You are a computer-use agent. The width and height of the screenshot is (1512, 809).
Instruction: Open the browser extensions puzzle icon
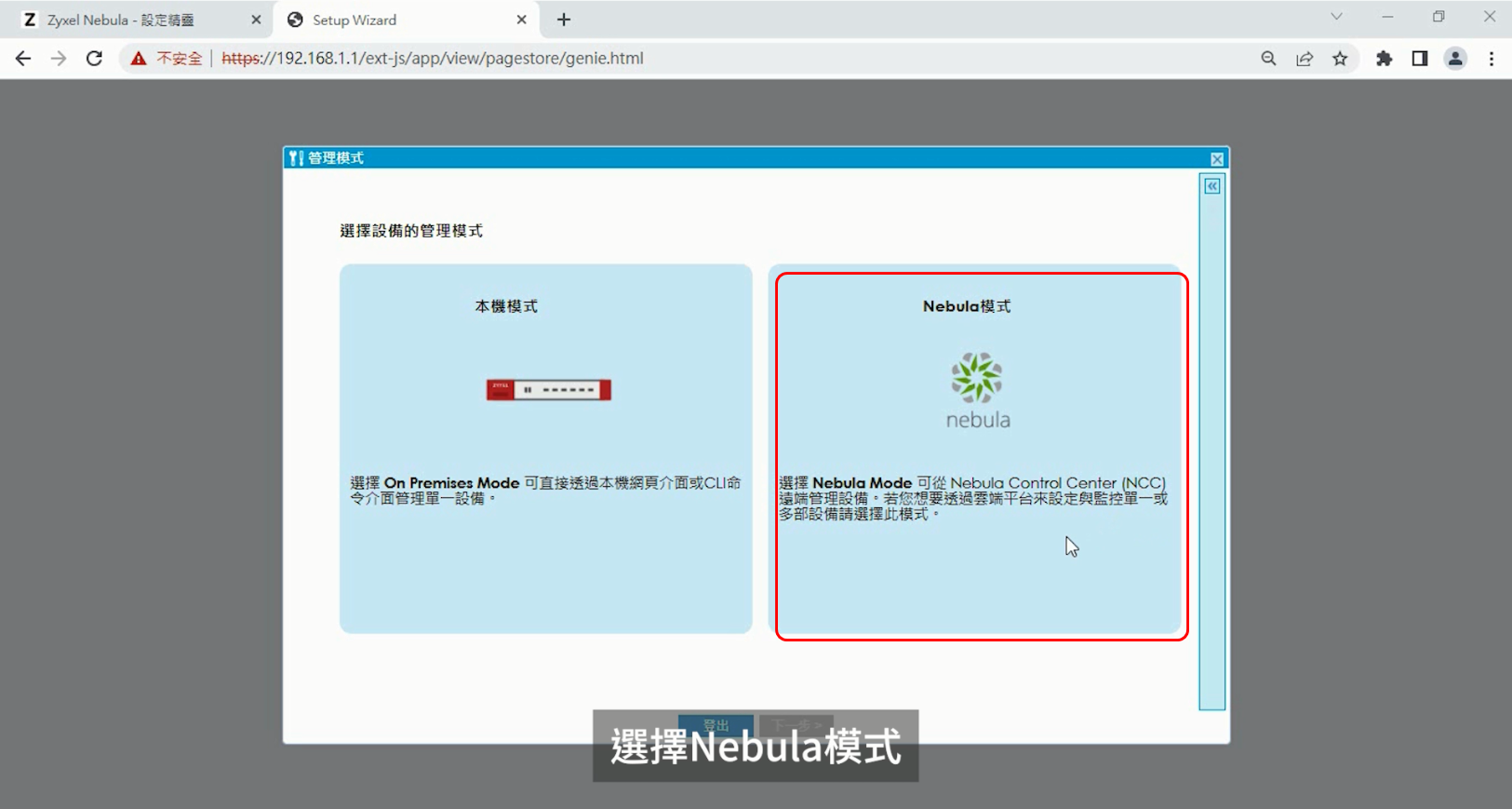pos(1385,58)
